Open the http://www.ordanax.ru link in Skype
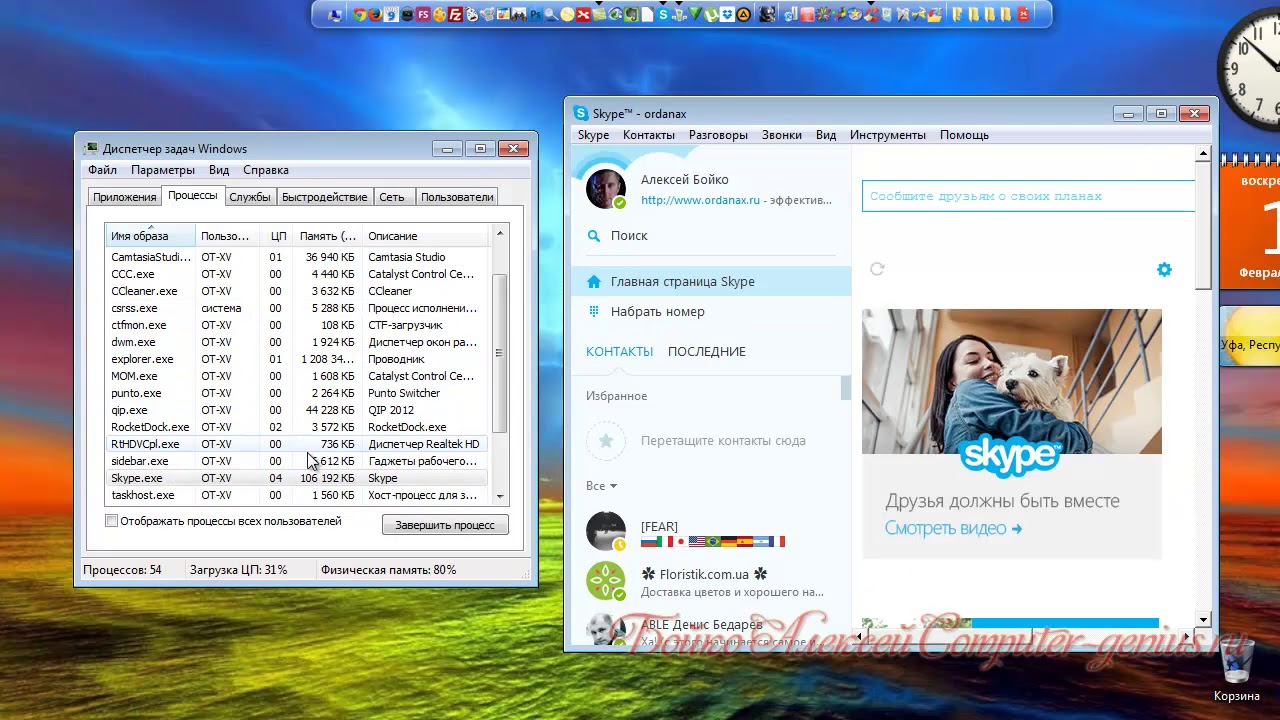This screenshot has height=720, width=1280. coord(700,200)
